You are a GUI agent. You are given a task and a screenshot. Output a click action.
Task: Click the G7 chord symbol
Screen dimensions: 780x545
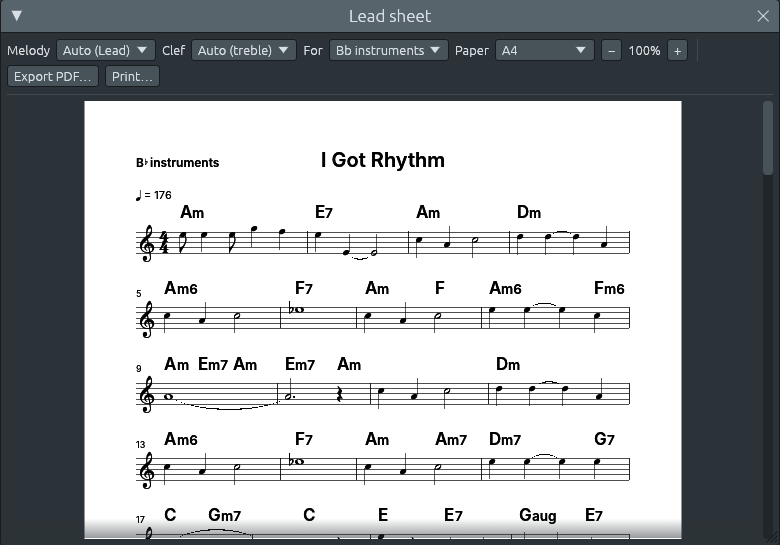[604, 439]
